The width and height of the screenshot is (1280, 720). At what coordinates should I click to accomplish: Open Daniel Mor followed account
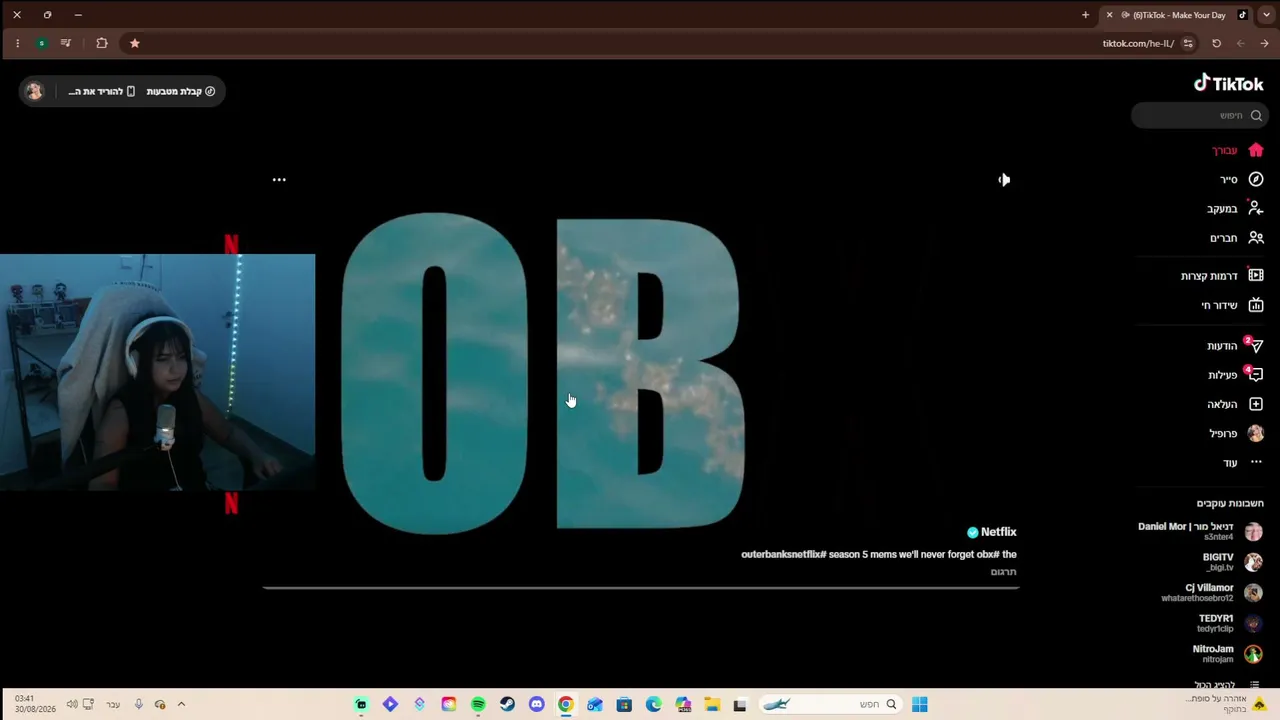point(1200,531)
